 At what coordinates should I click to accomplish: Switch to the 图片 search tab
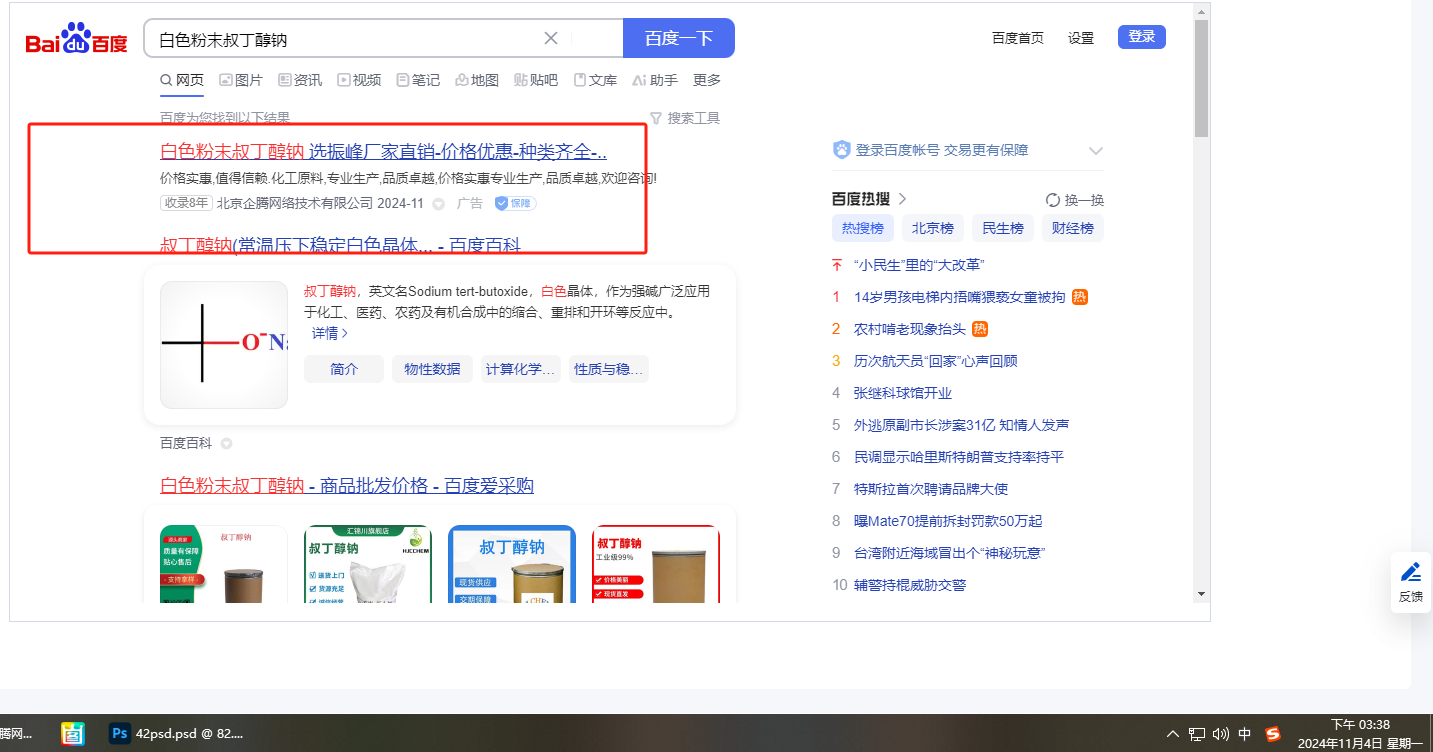tap(240, 80)
